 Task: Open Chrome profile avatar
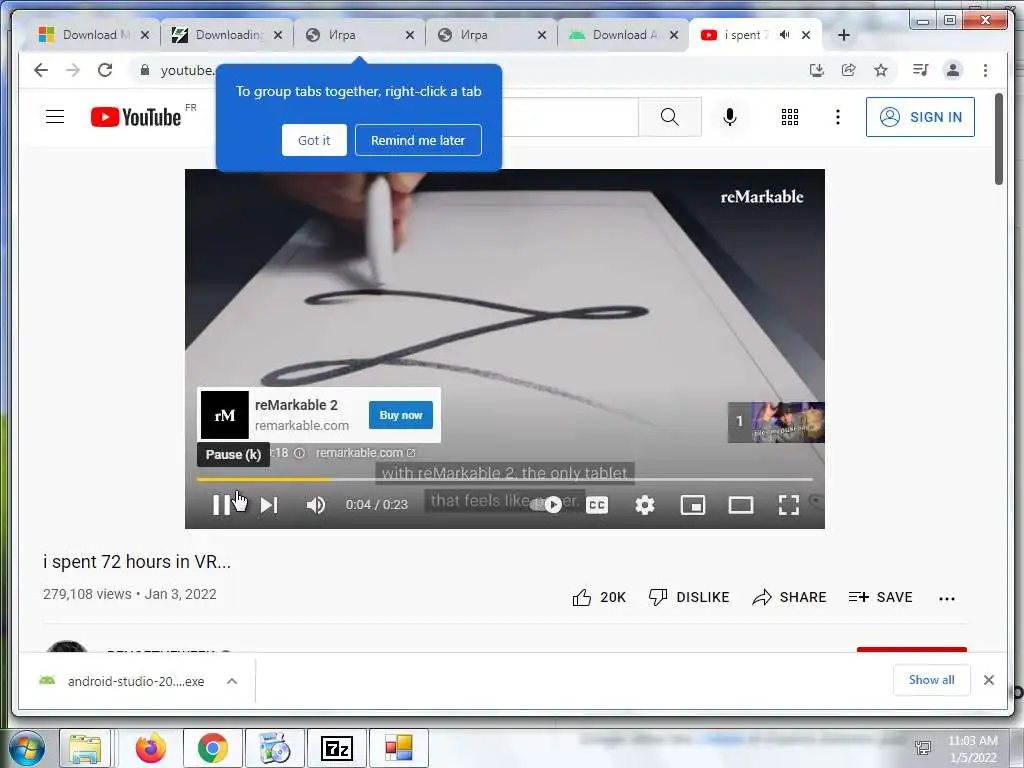pyautogui.click(x=953, y=70)
